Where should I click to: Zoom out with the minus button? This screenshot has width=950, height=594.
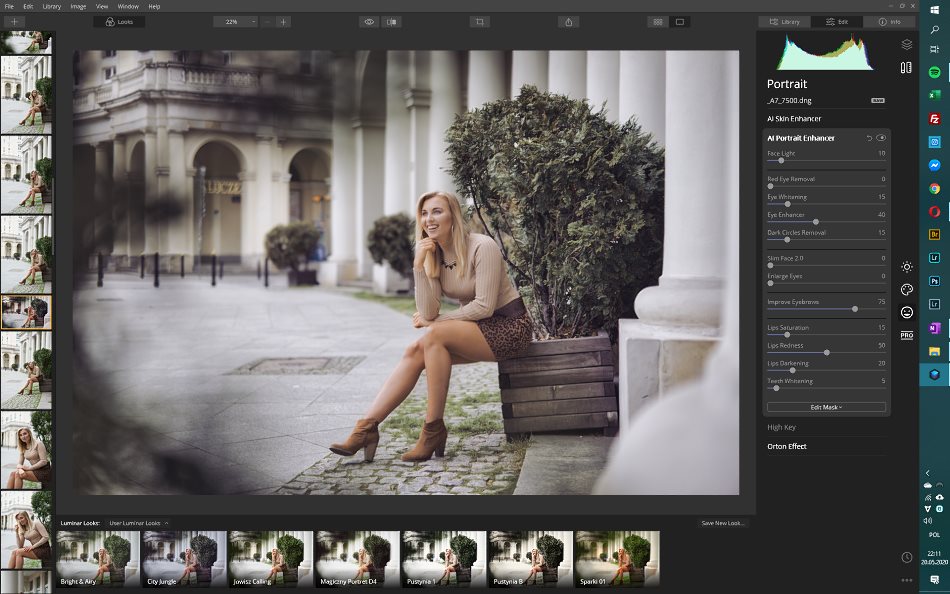tap(268, 22)
